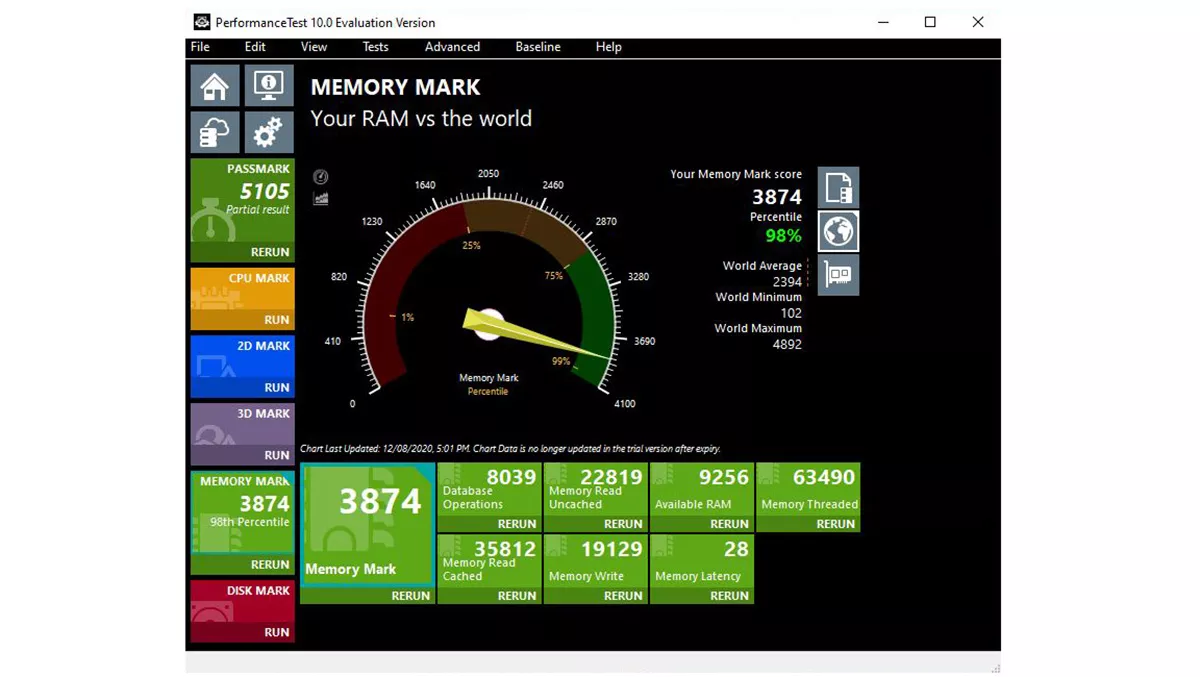Image resolution: width=1200 pixels, height=677 pixels.
Task: Open the Advanced menu
Action: tap(452, 47)
